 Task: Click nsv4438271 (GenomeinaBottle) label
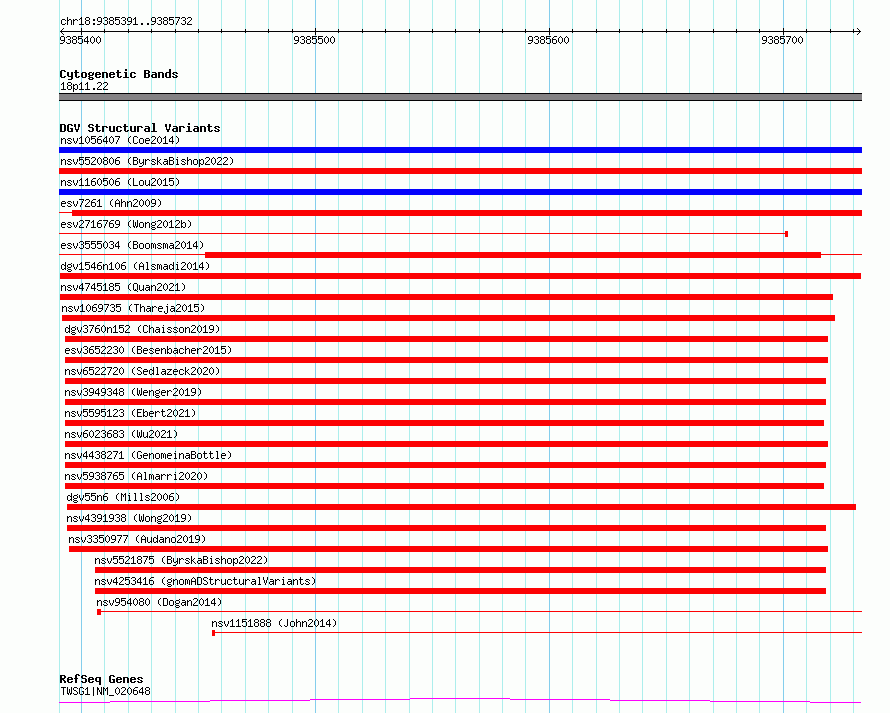pyautogui.click(x=148, y=455)
